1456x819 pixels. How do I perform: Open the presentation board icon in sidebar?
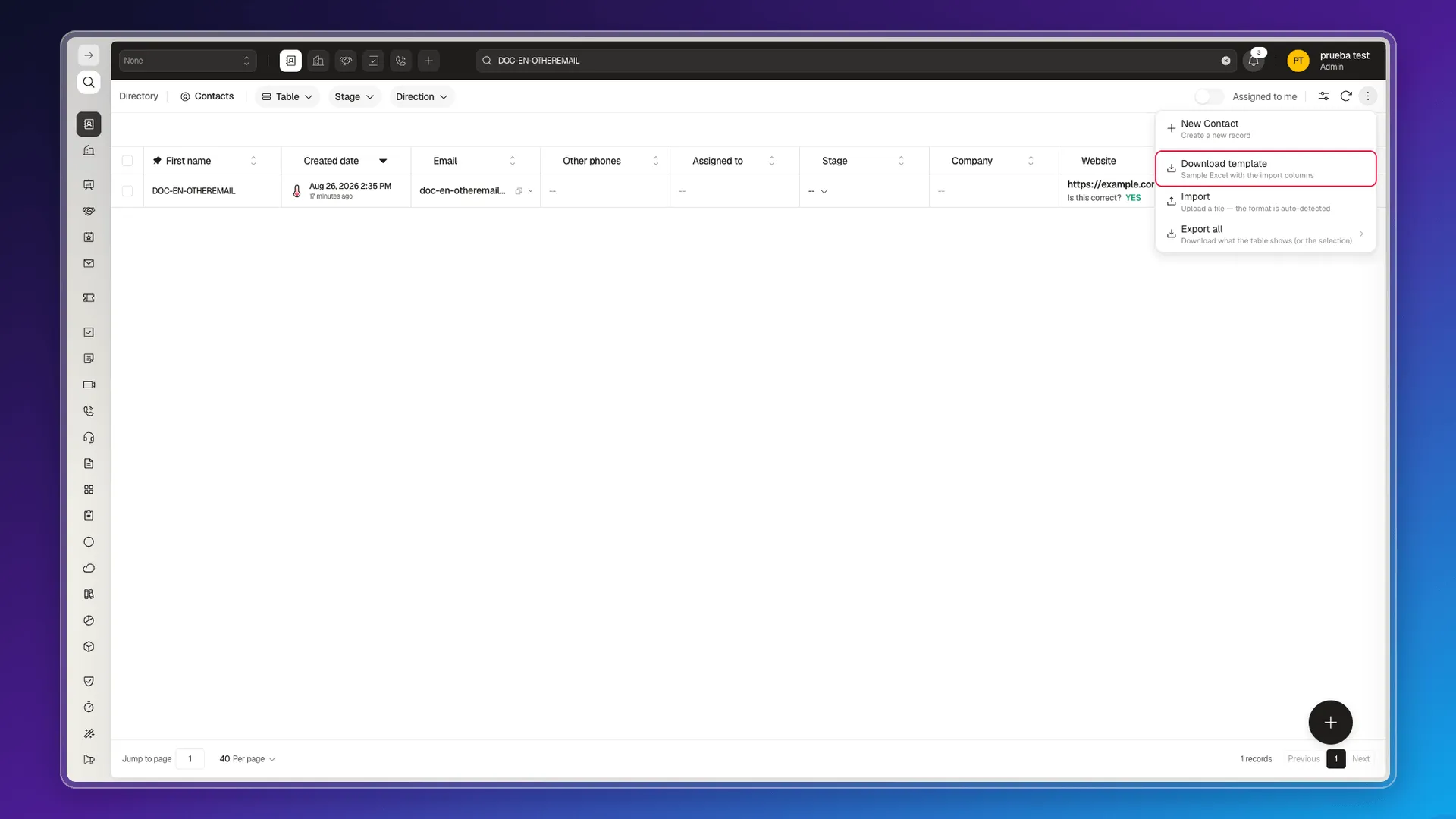click(x=89, y=184)
